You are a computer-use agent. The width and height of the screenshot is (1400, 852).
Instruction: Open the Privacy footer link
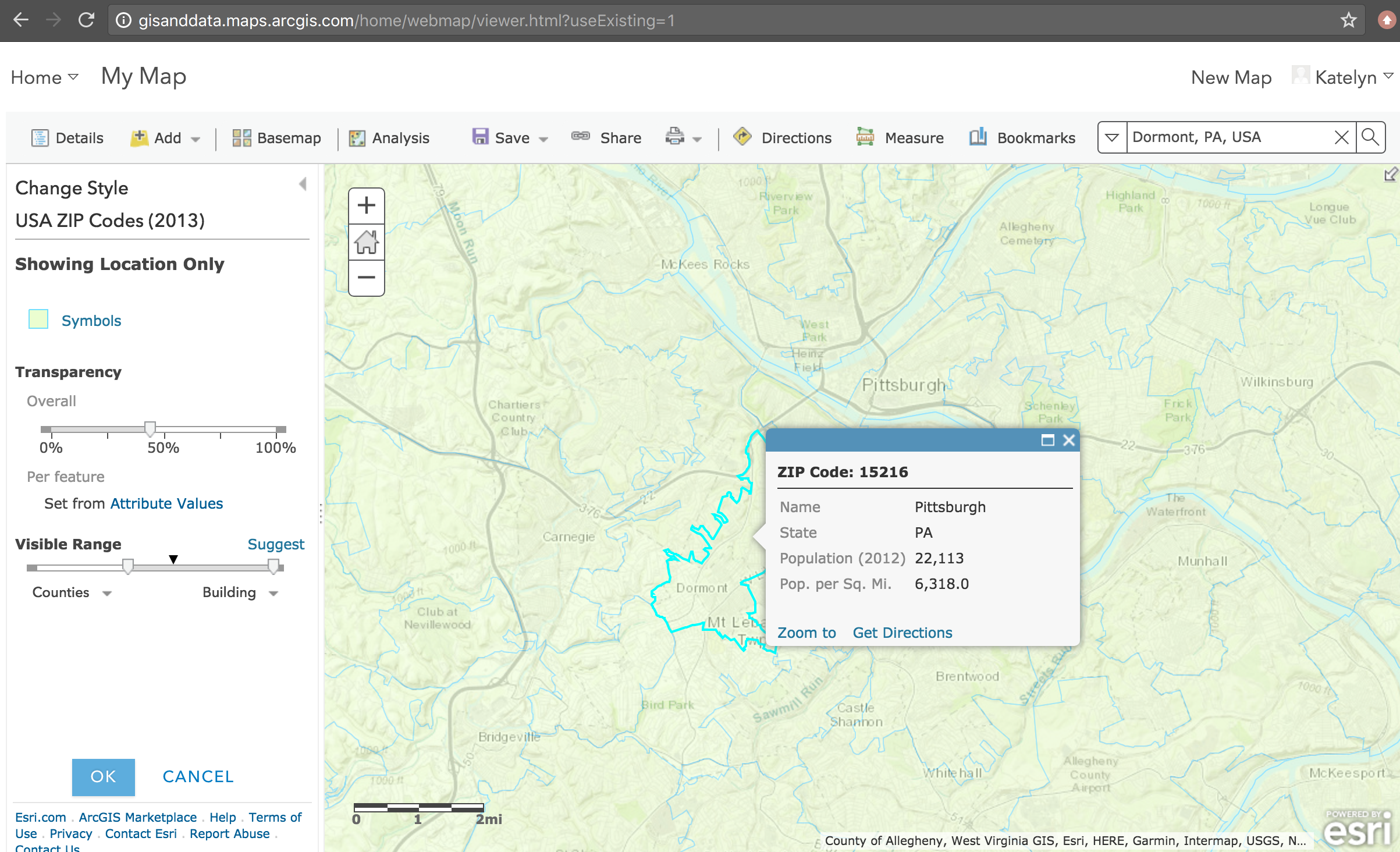click(71, 833)
